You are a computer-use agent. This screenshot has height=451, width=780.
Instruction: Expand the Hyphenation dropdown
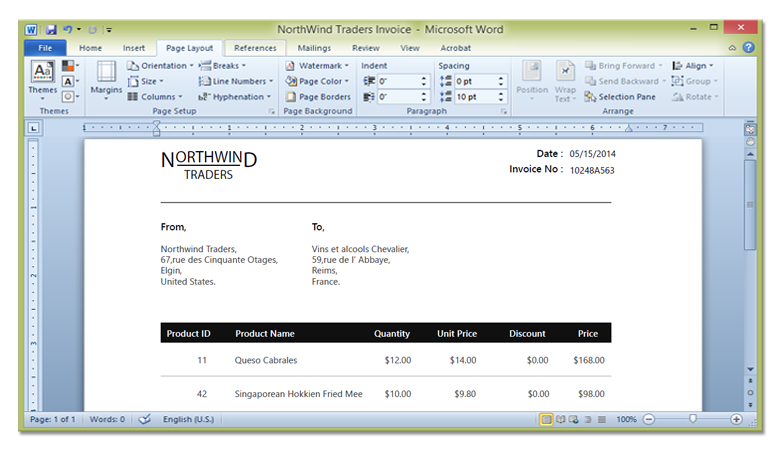pyautogui.click(x=234, y=96)
